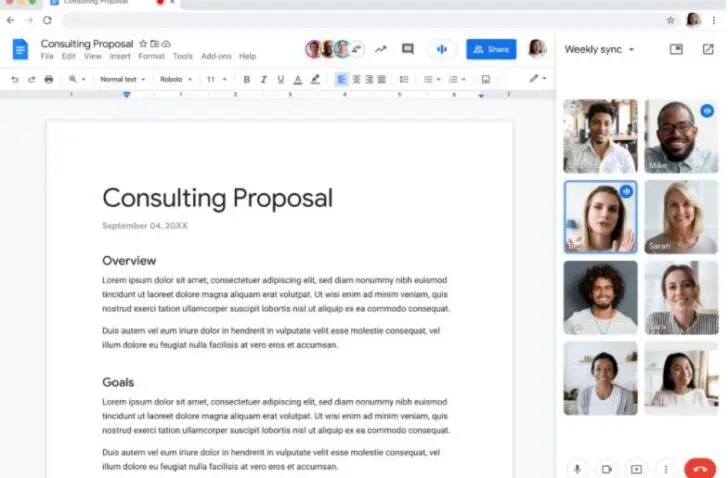
Task: Click the Meet call button beside Share
Action: [x=442, y=49]
